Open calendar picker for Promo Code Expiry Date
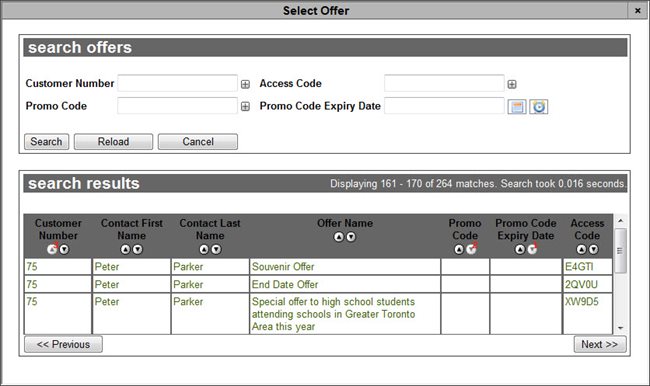Screen dimensions: 650x386 tap(517, 107)
